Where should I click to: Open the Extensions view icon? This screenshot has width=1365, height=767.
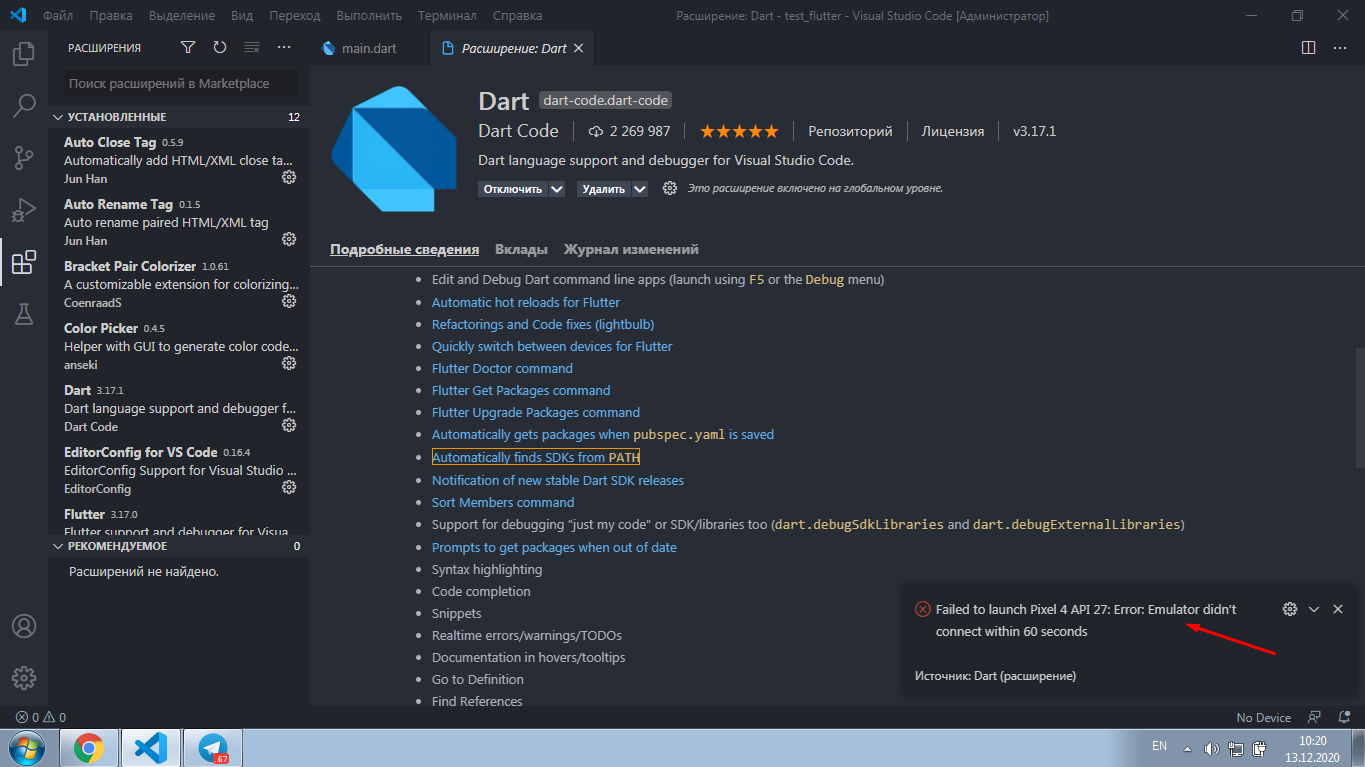24,263
